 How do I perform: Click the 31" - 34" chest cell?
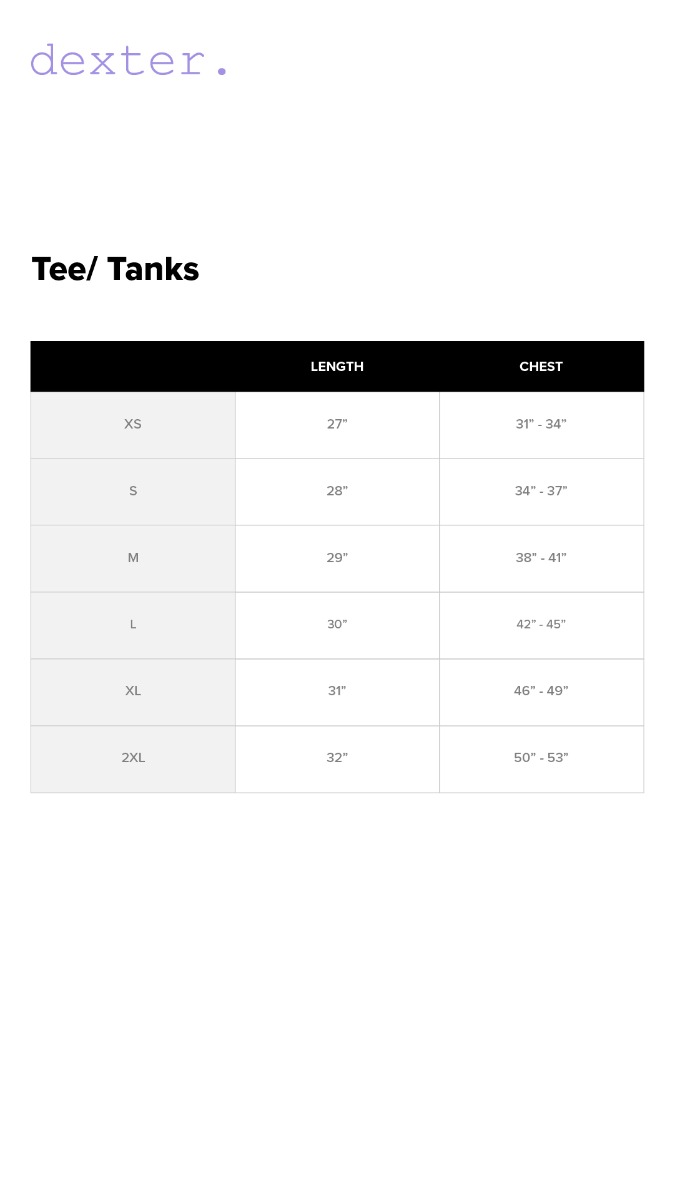pyautogui.click(x=541, y=424)
